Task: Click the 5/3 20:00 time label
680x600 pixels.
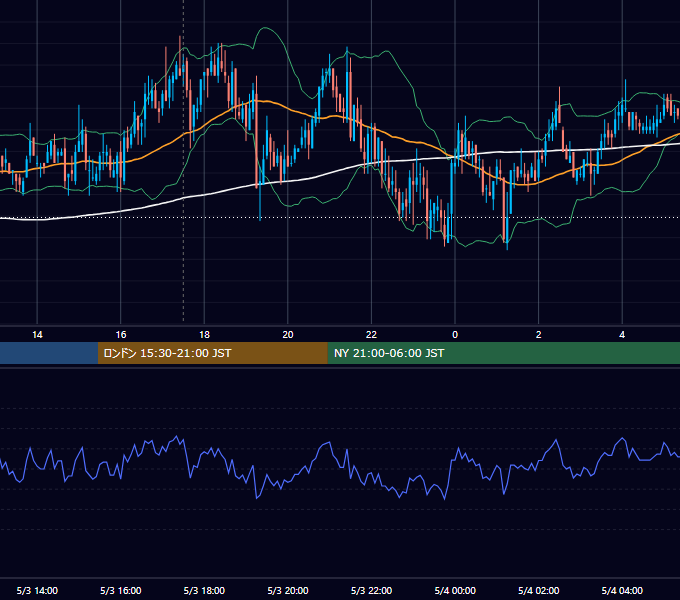Action: click(288, 590)
